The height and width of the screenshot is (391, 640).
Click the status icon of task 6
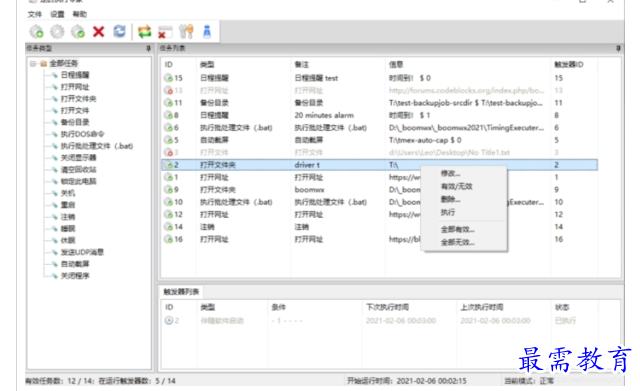[x=168, y=127]
